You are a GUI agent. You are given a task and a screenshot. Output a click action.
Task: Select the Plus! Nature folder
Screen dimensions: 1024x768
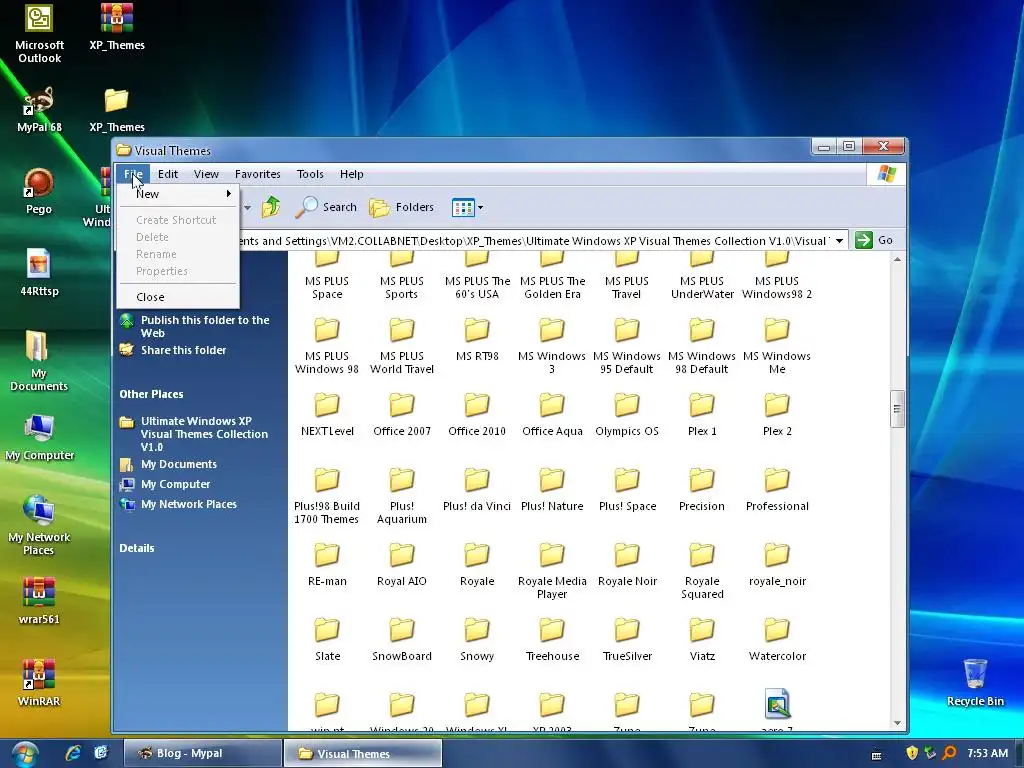pos(552,490)
